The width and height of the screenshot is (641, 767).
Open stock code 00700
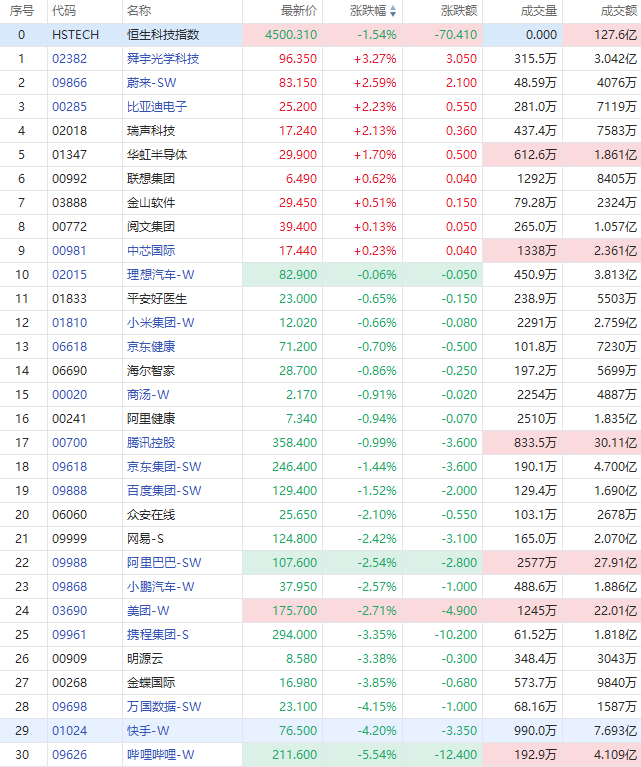pos(69,442)
